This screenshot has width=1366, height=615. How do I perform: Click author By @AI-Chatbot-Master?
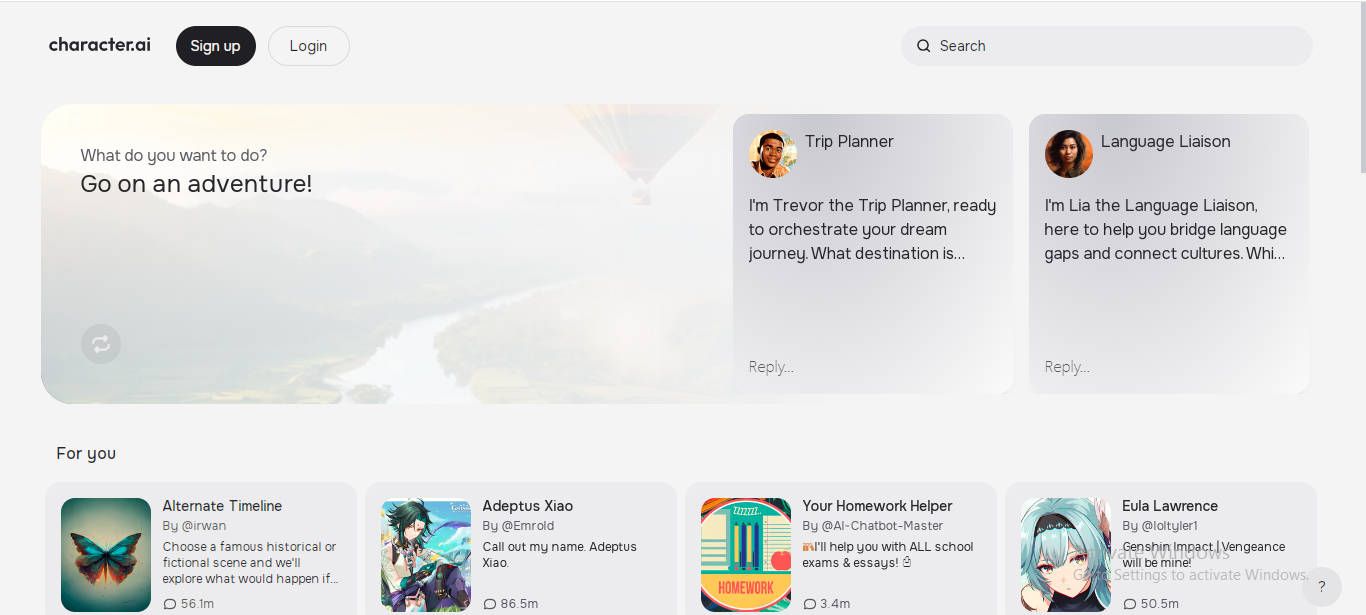872,526
